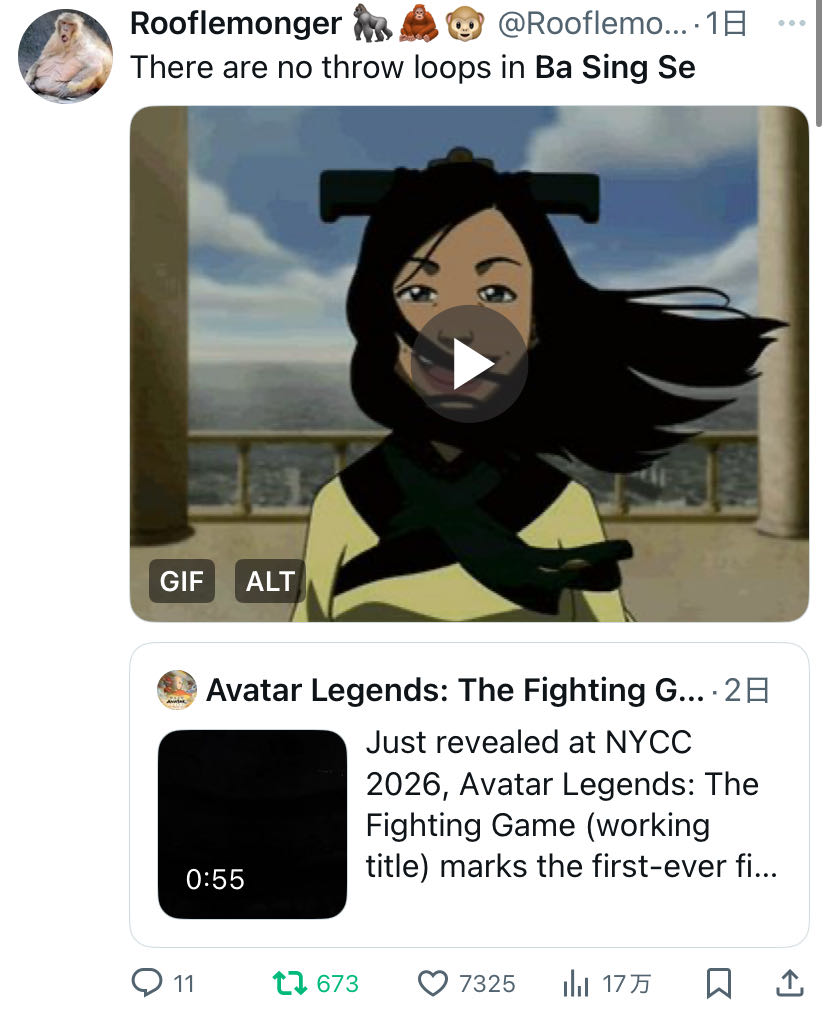Open quoted tweet's 0:55 video thumbnail
Screen dimensions: 828x1016
[x=252, y=824]
